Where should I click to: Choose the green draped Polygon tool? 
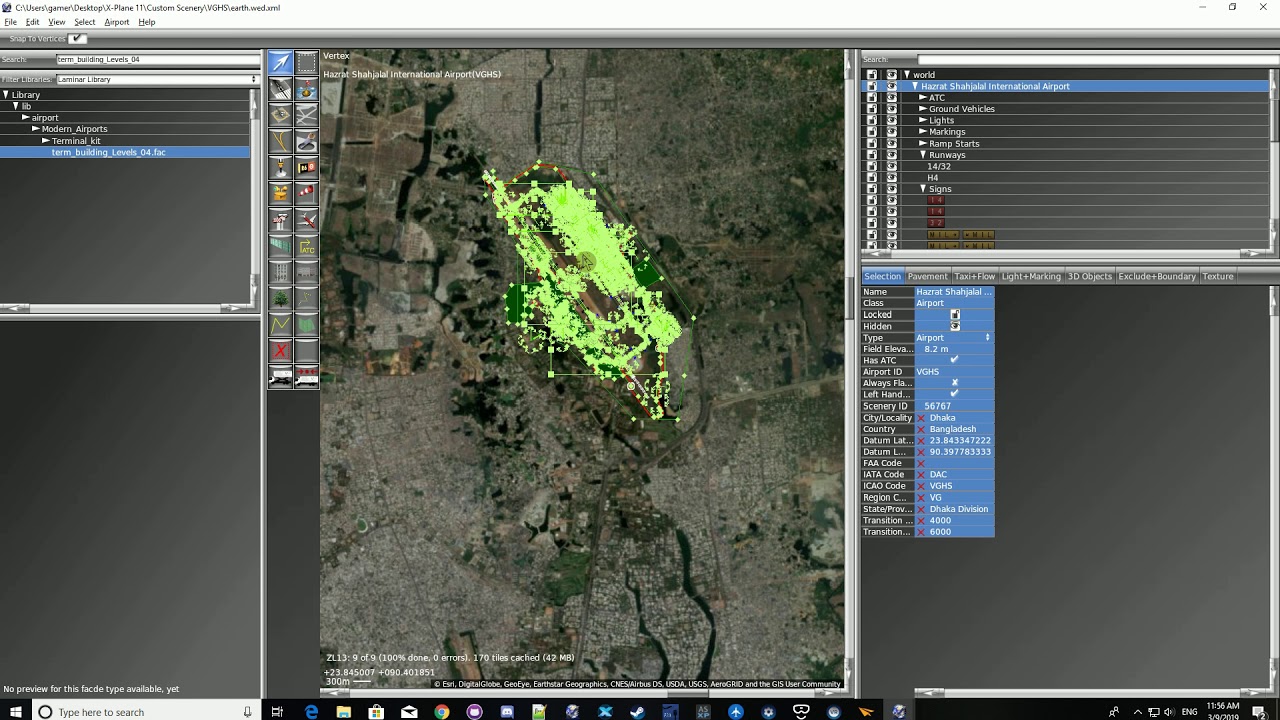tap(306, 324)
